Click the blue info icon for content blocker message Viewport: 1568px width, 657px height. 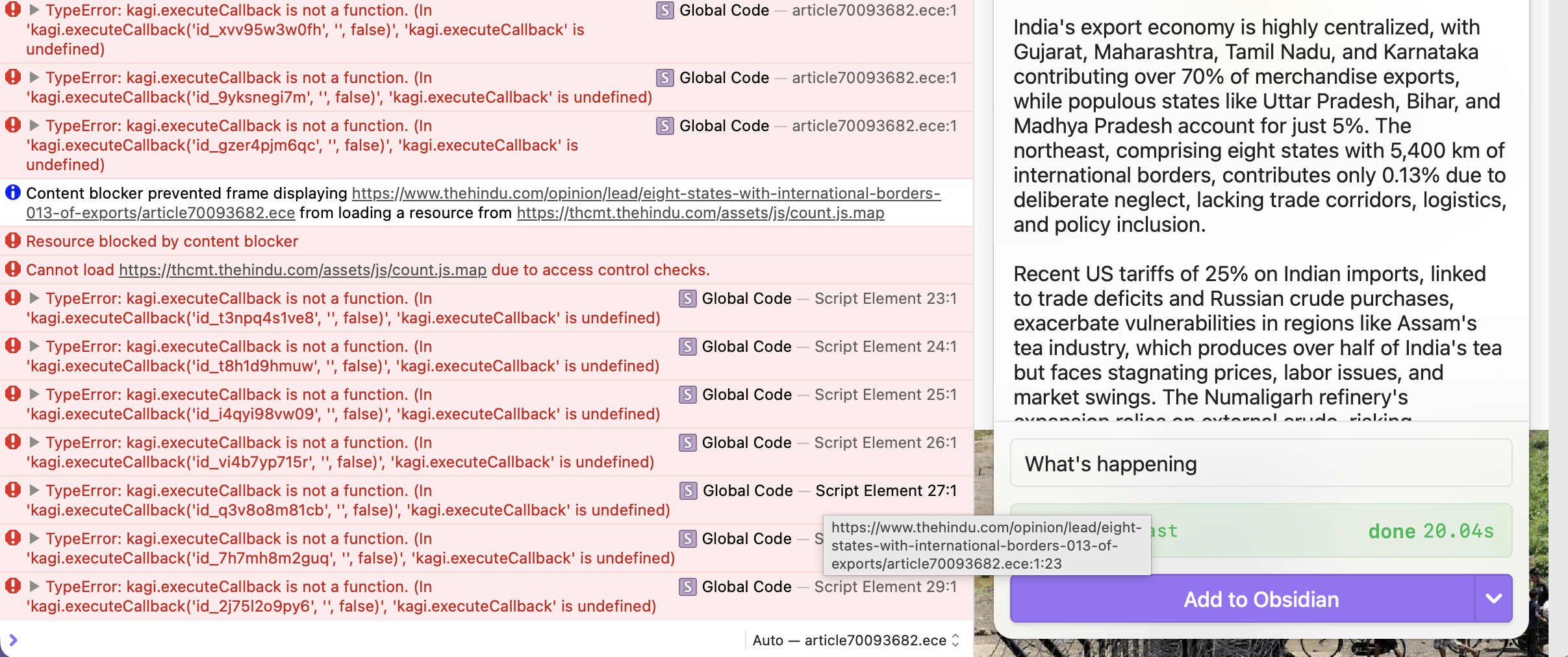13,193
